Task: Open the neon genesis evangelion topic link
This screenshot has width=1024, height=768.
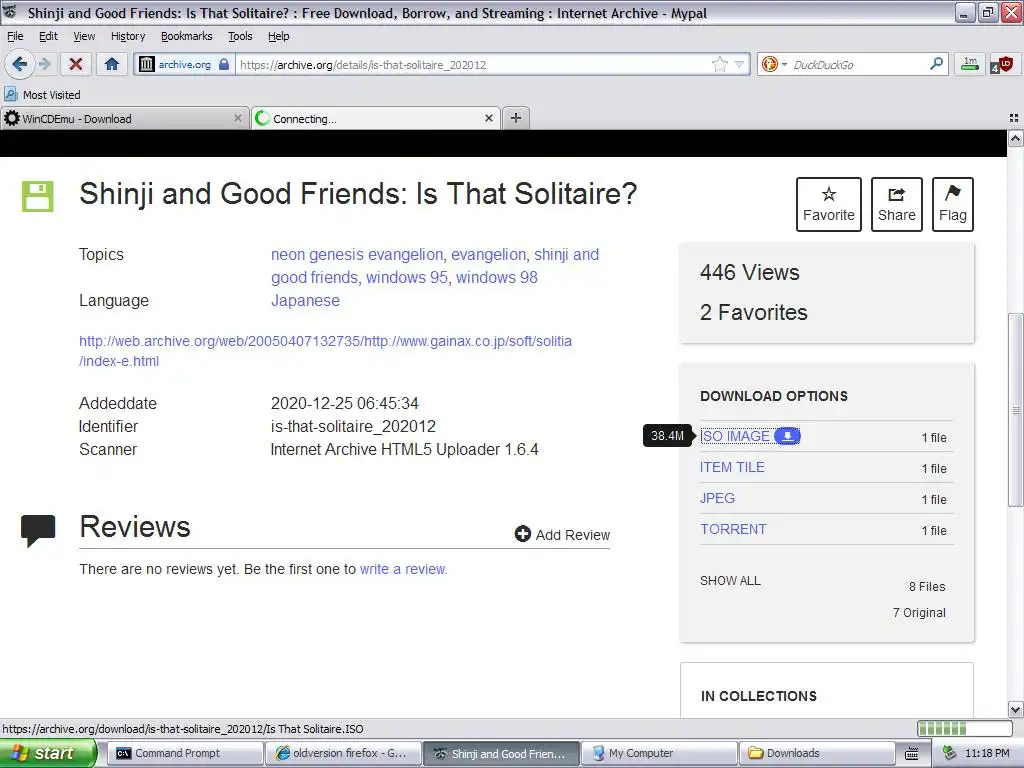Action: coord(357,255)
